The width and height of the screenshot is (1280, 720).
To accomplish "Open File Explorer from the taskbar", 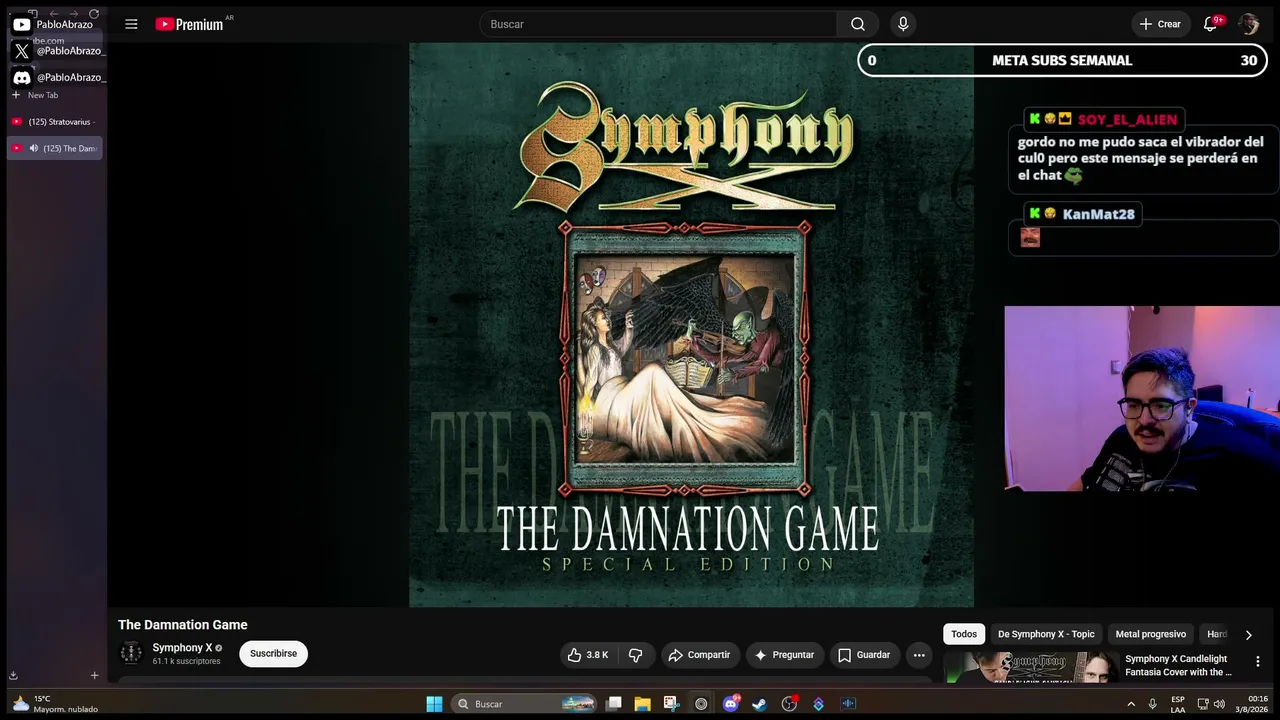I will pos(642,704).
